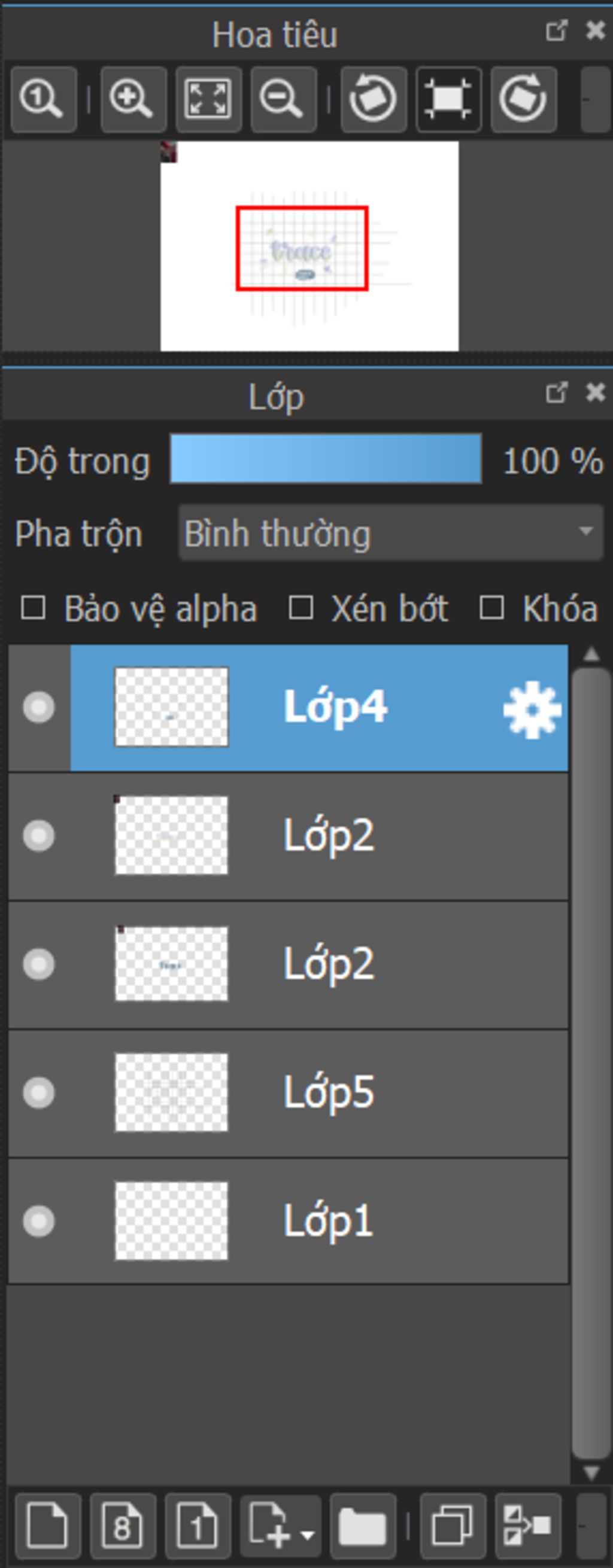Open settings gear for Lớp4

pyautogui.click(x=532, y=710)
